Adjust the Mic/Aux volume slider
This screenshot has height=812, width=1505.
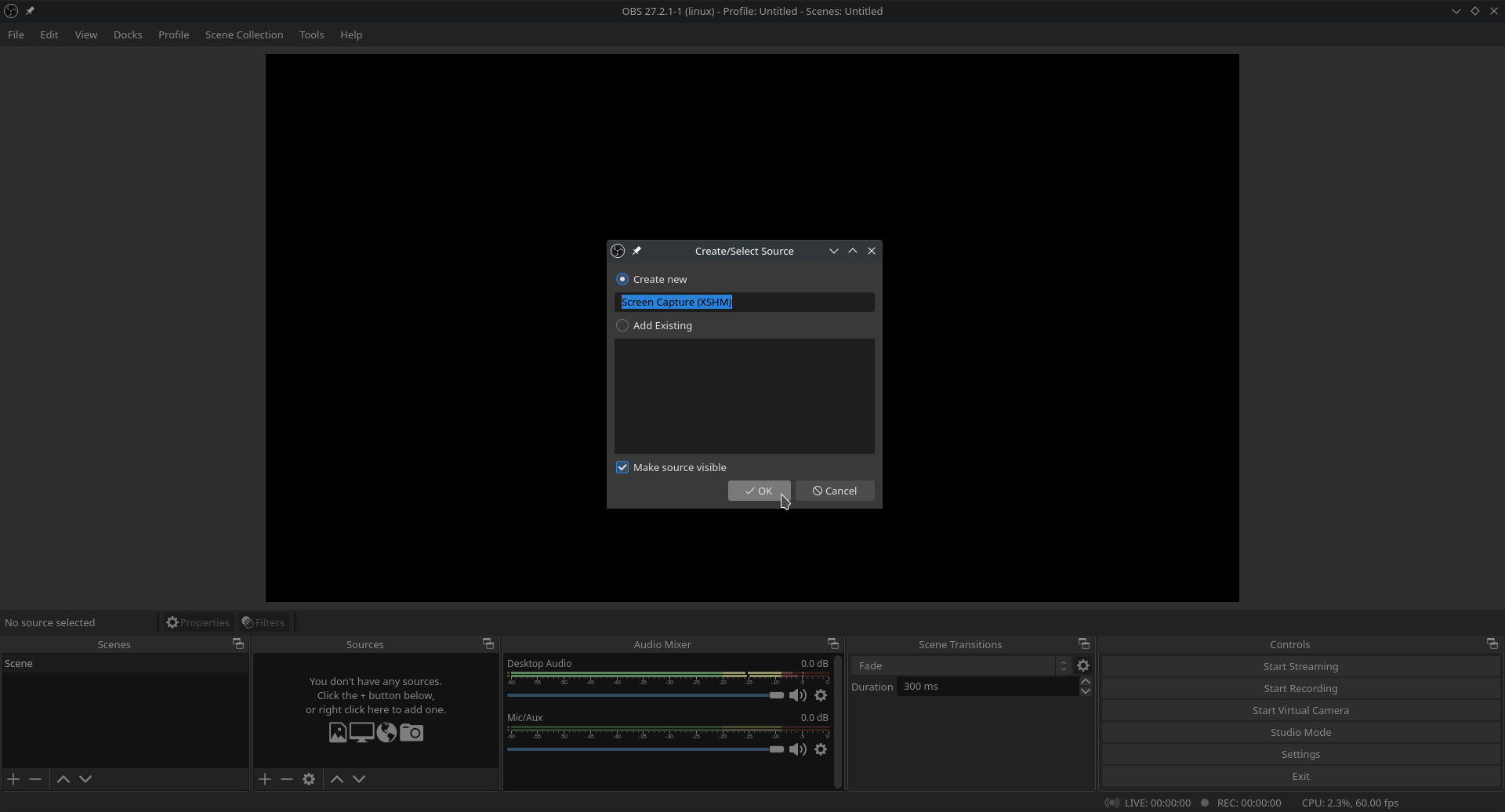point(646,749)
